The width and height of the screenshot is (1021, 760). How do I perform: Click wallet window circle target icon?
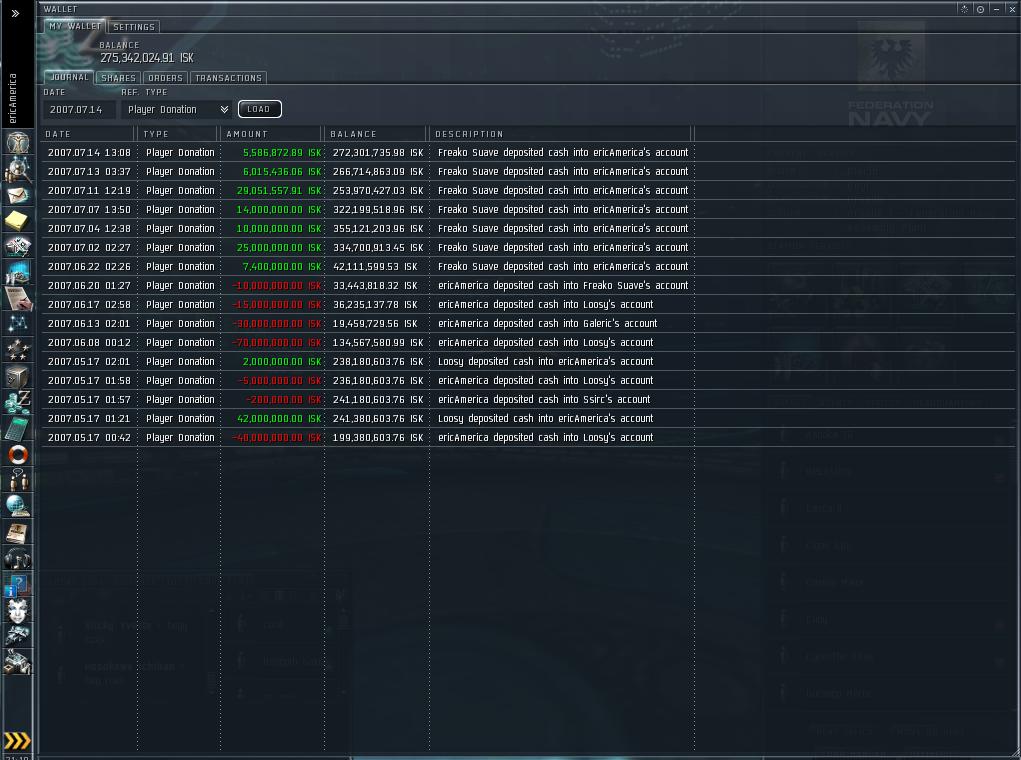(980, 9)
